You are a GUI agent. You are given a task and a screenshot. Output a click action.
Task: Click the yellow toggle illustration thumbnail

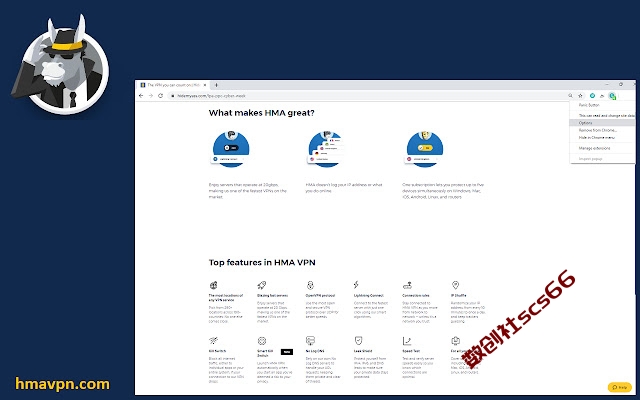(424, 149)
